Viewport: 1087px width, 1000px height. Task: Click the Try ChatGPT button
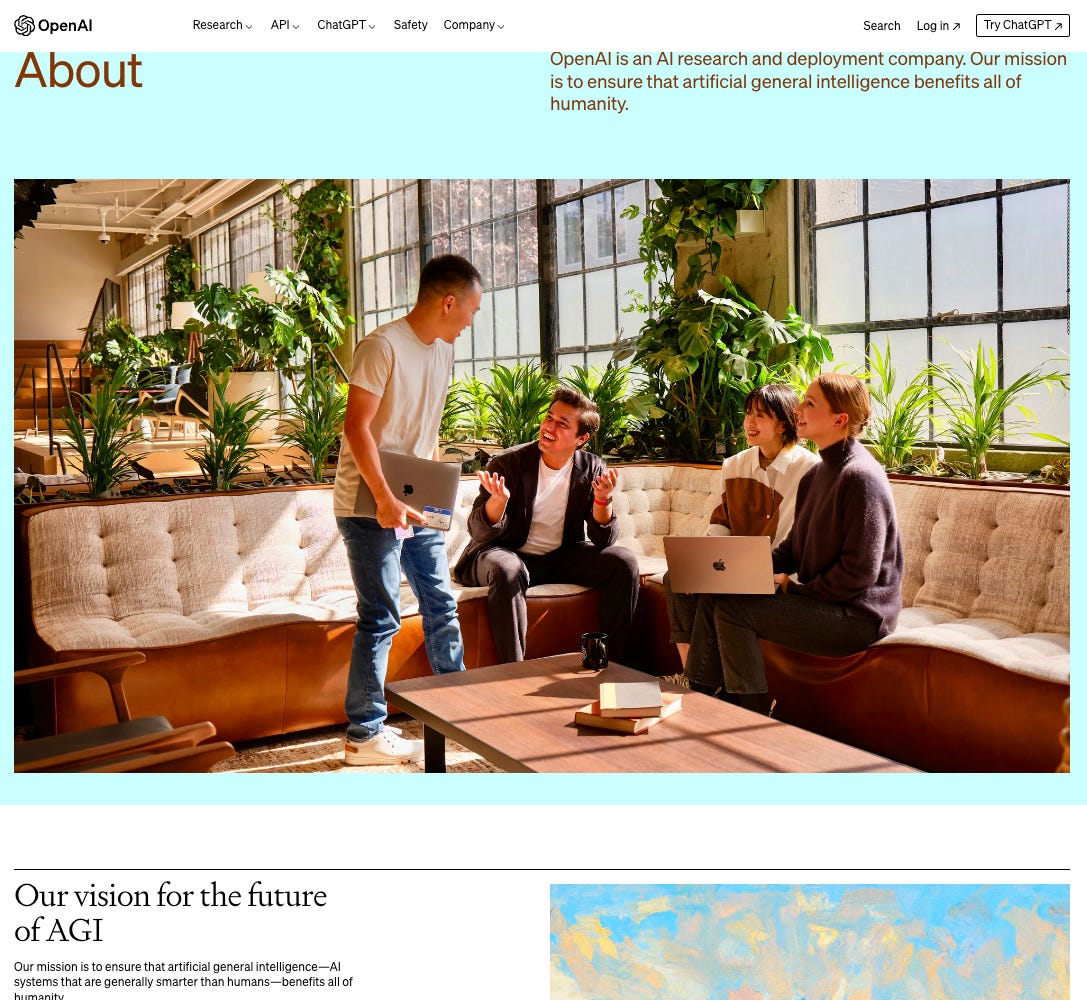tap(1023, 25)
